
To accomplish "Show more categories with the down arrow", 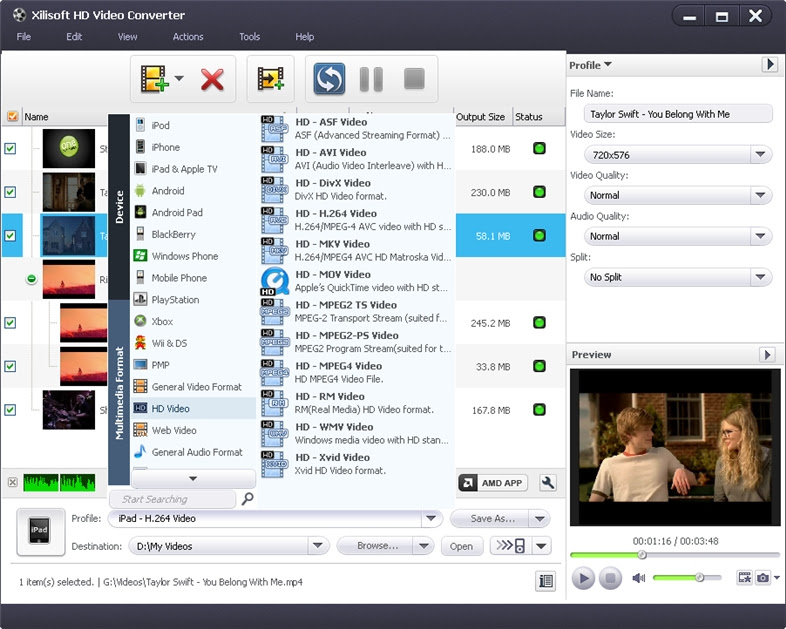I will click(x=193, y=479).
